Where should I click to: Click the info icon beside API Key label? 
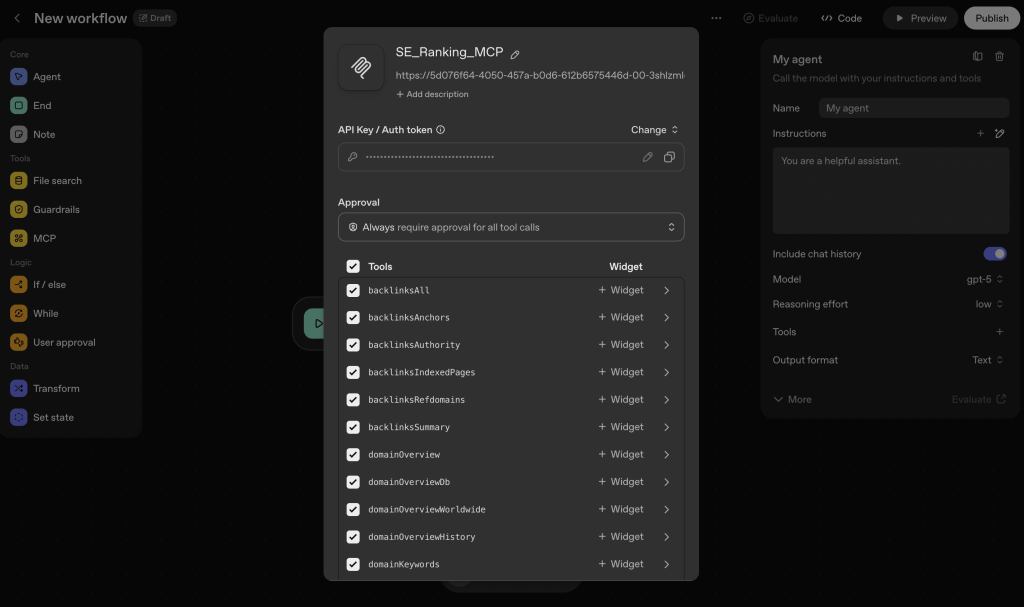pyautogui.click(x=441, y=130)
